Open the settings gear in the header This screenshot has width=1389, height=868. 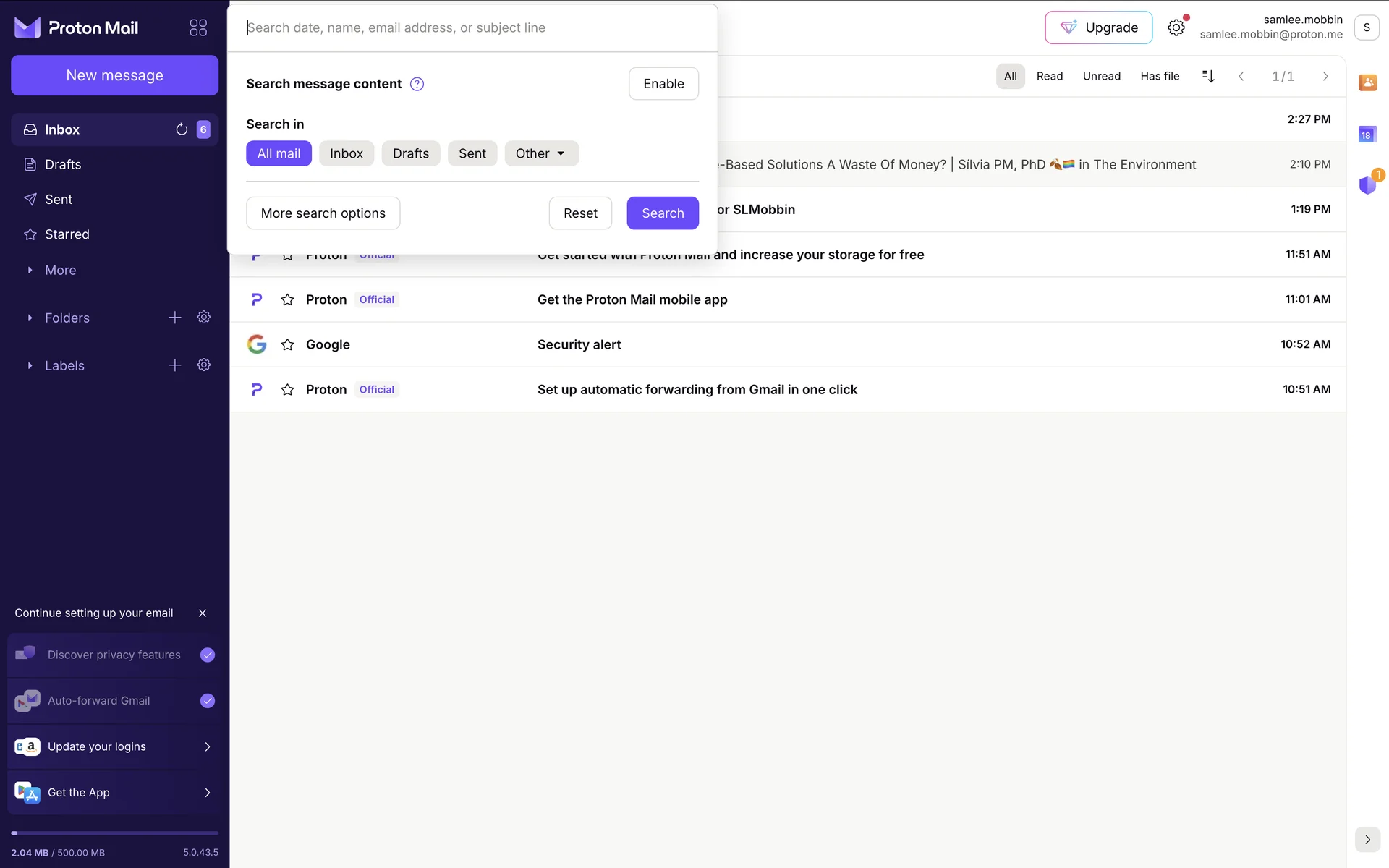pyautogui.click(x=1176, y=27)
